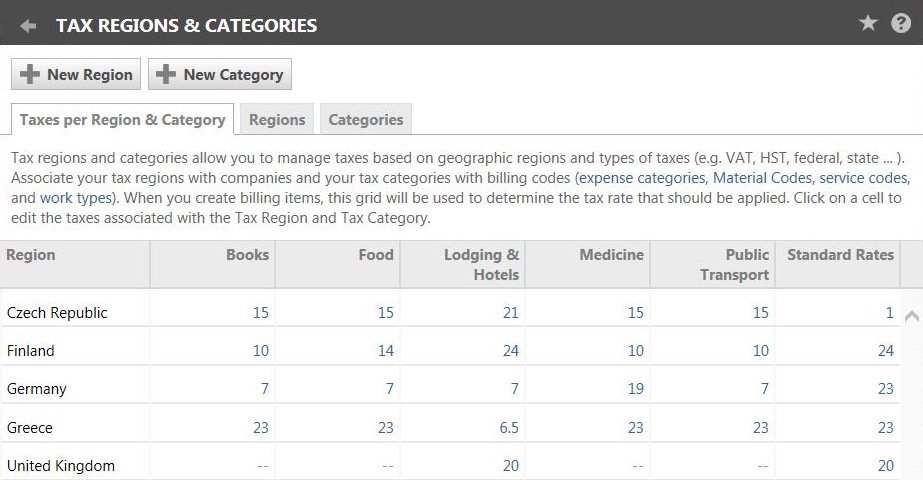
Task: Click the back arrow icon in header
Action: pos(28,25)
